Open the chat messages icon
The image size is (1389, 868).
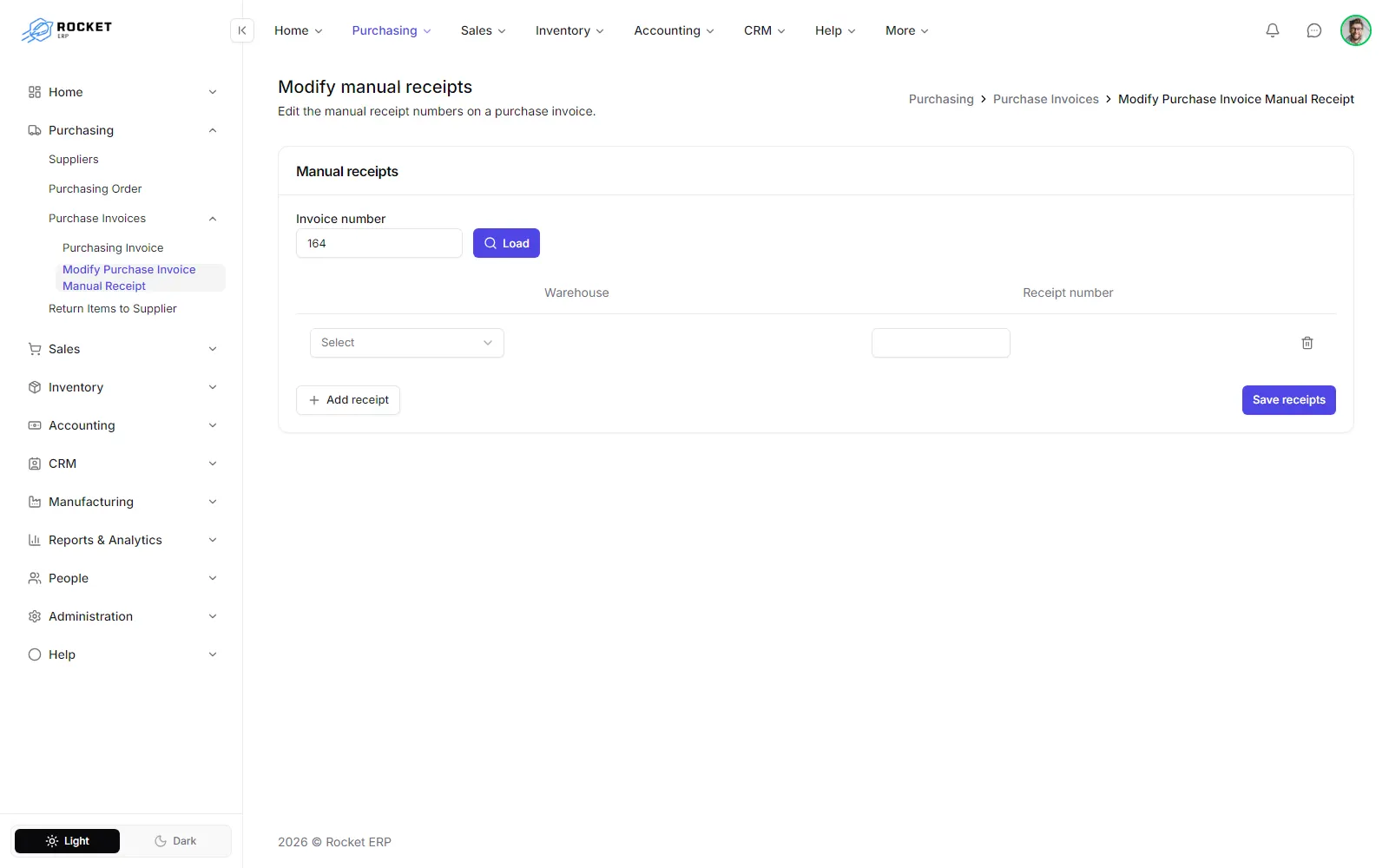point(1314,30)
